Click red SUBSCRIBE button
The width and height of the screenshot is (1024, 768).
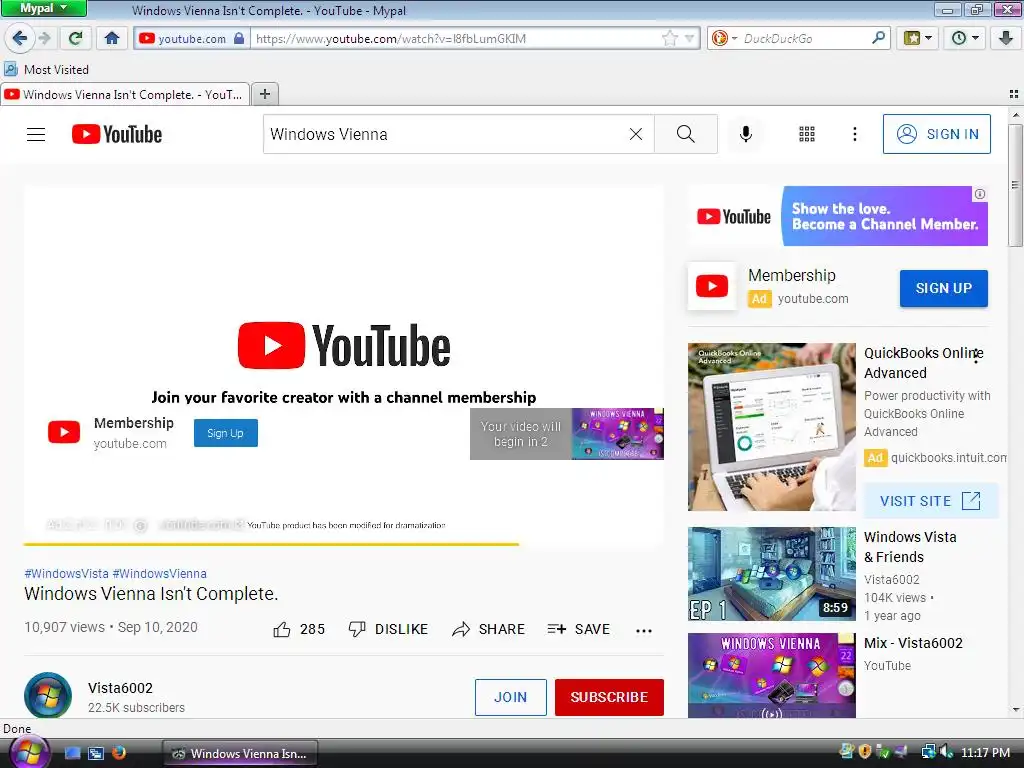(x=609, y=697)
